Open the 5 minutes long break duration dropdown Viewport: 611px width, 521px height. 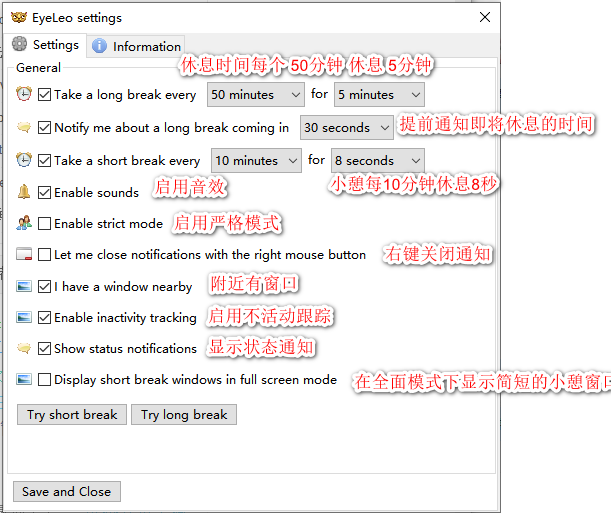tap(379, 94)
